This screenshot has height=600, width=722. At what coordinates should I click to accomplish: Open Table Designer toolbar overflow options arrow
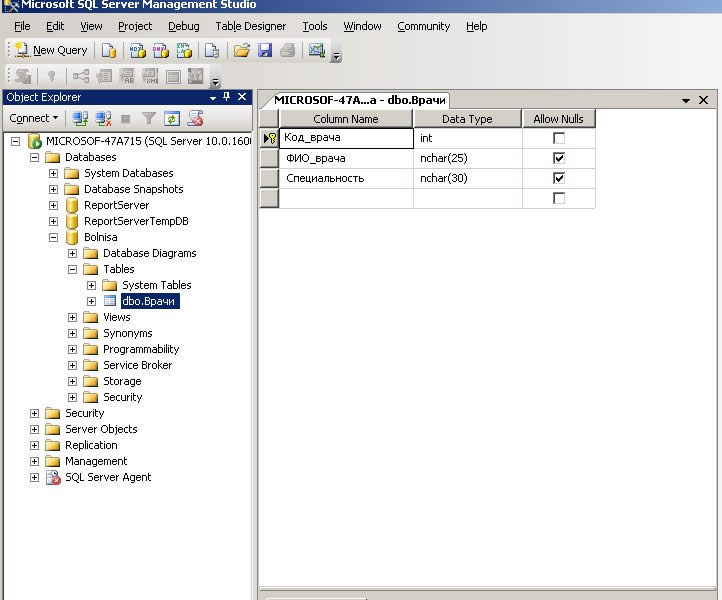[x=215, y=82]
